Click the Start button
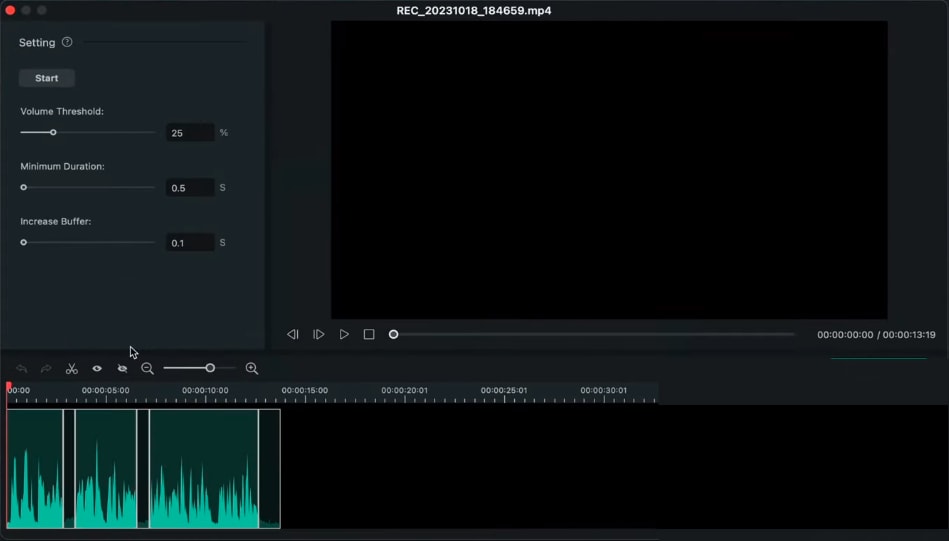 pos(47,78)
